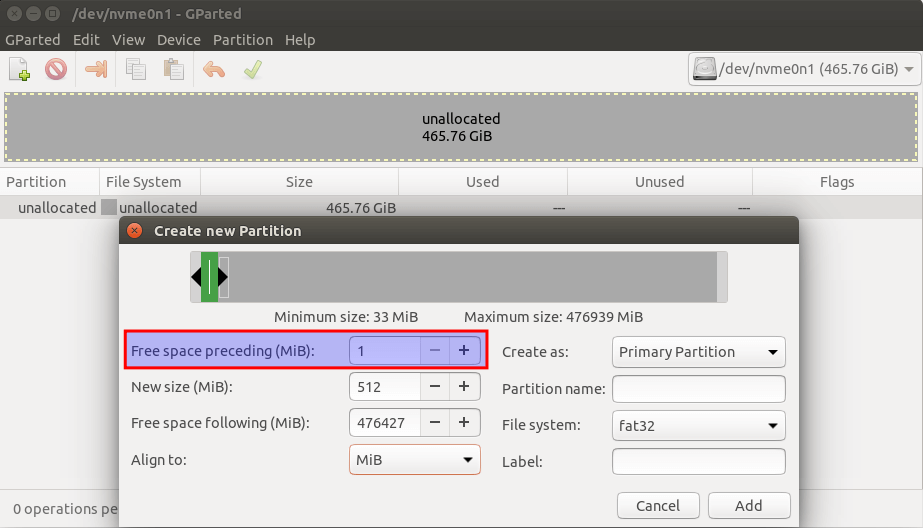The height and width of the screenshot is (528, 923).
Task: Click the New partition toolbar icon
Action: coord(19,70)
